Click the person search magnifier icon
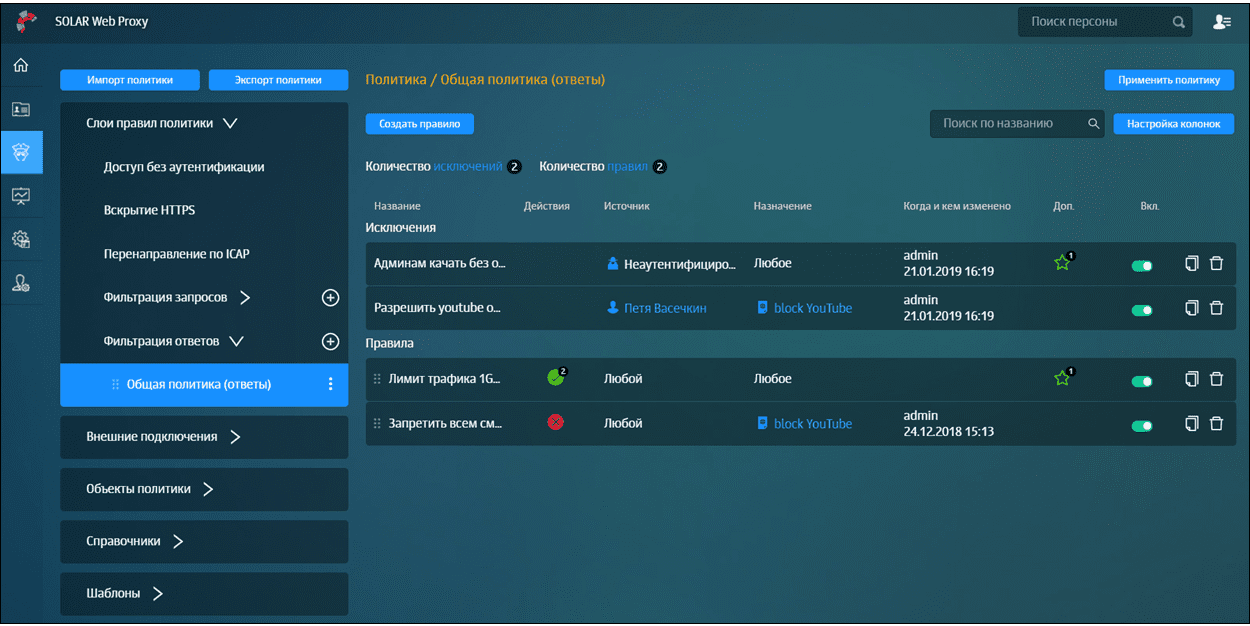This screenshot has height=626, width=1250. point(1179,22)
